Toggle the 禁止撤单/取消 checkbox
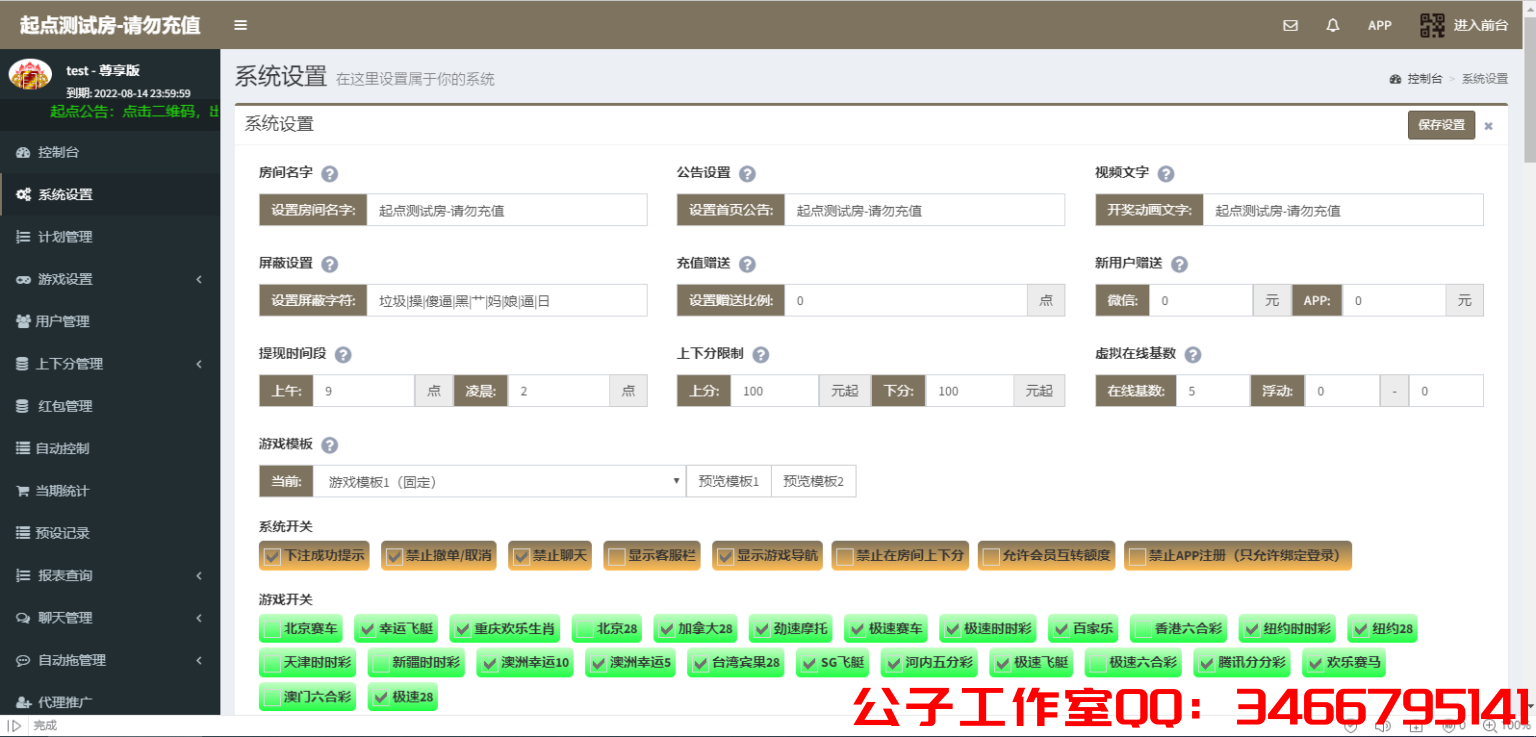The image size is (1536, 737). pyautogui.click(x=393, y=556)
